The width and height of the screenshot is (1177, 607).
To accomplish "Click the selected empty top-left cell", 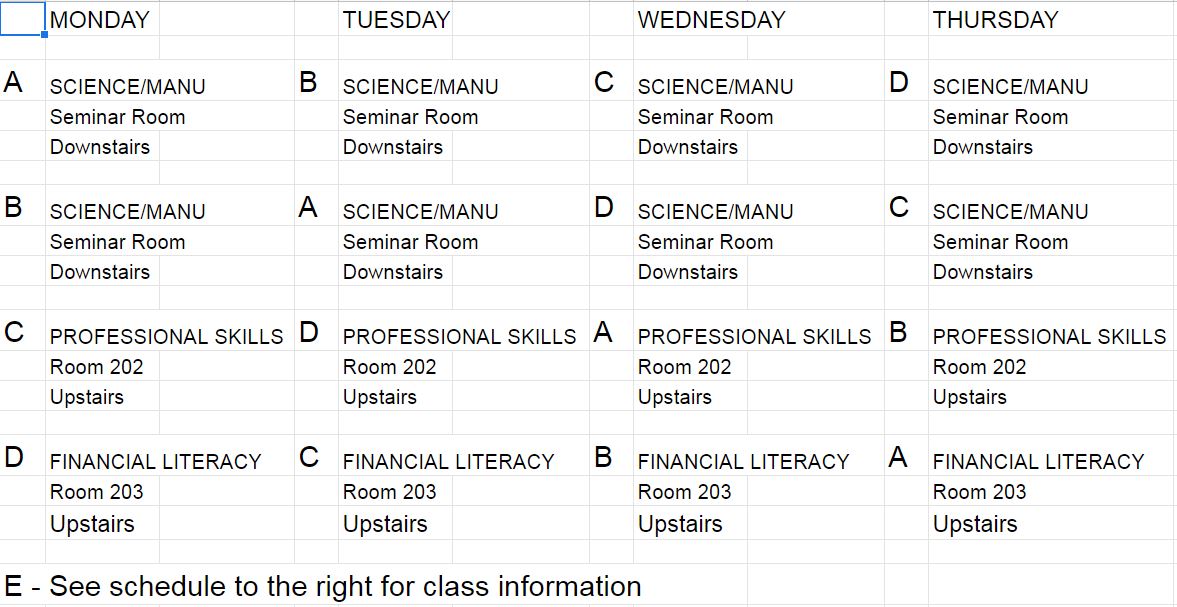I will 23,19.
